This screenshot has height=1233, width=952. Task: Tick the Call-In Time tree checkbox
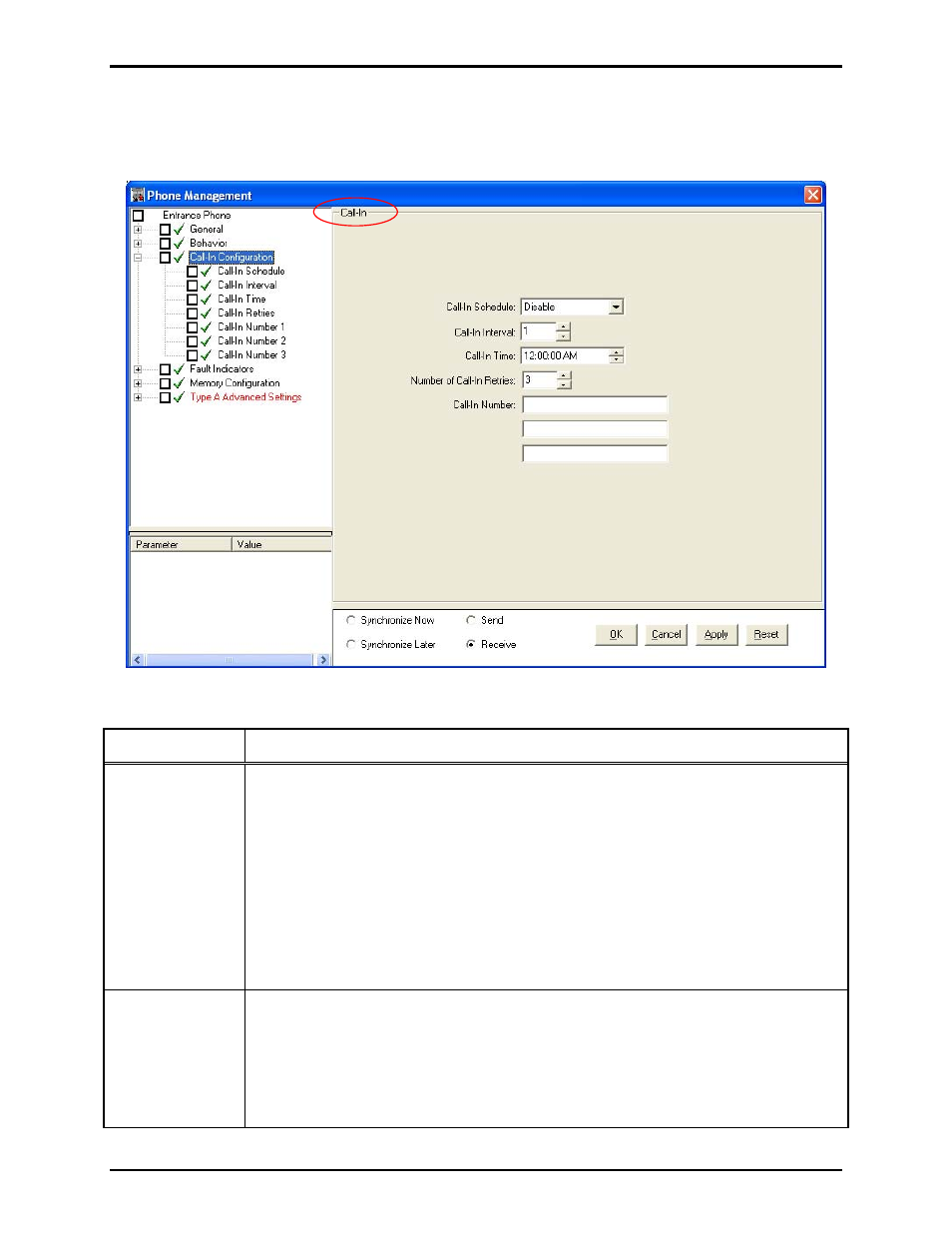tap(193, 300)
